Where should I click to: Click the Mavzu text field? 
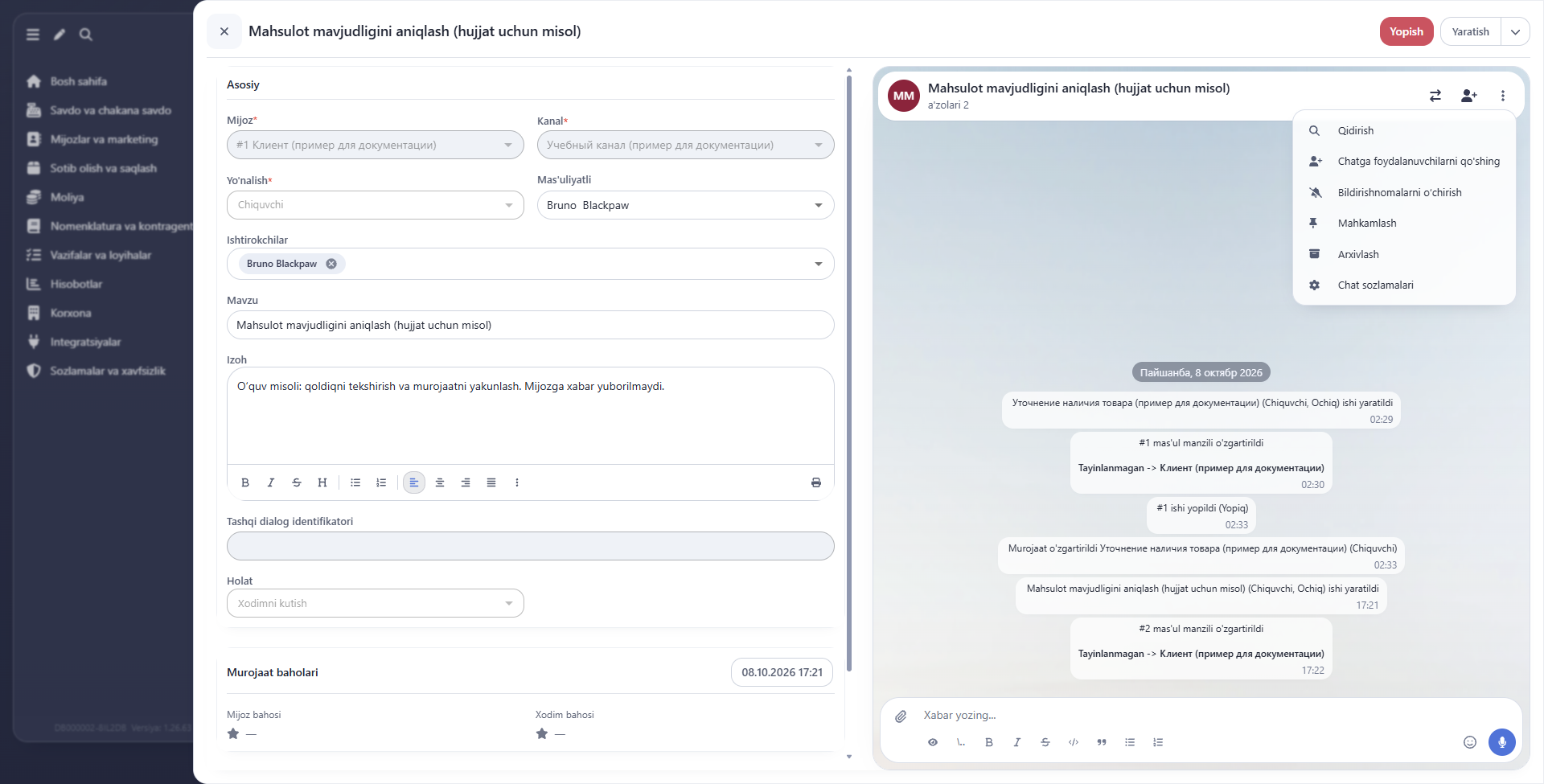pos(531,325)
